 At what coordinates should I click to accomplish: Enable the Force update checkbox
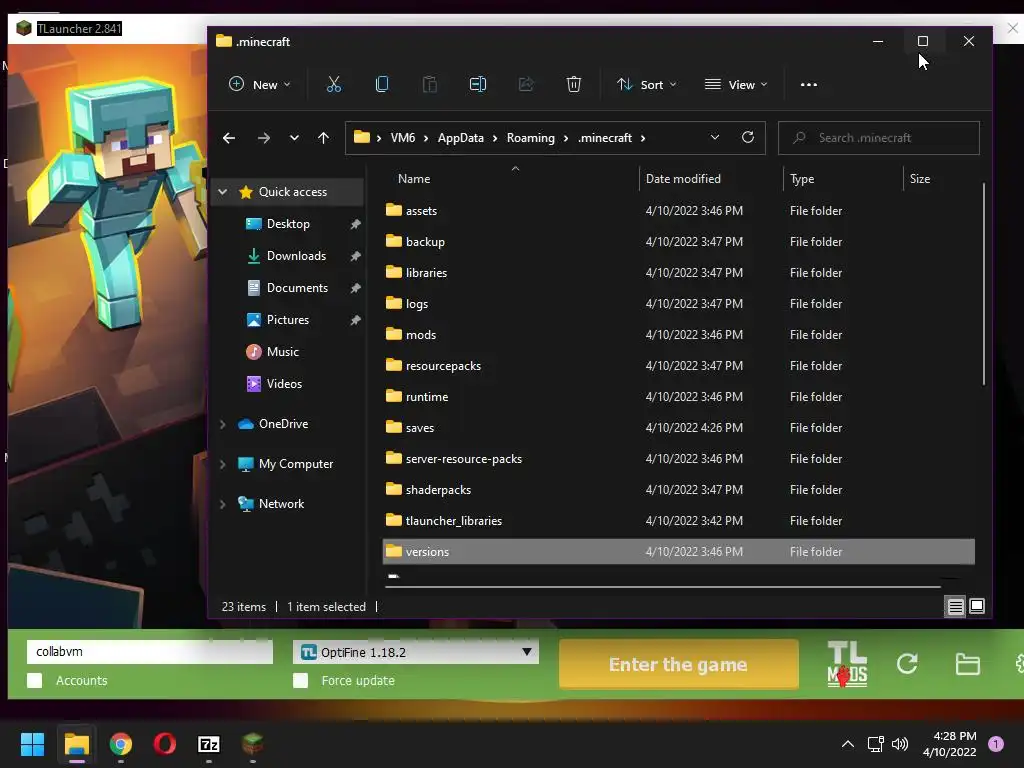(x=300, y=680)
